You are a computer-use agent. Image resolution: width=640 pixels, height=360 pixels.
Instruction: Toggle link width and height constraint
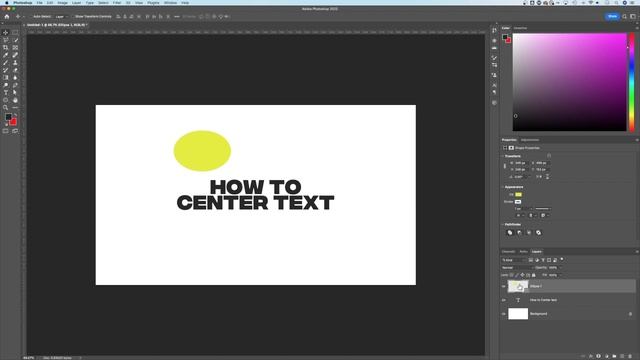click(505, 166)
